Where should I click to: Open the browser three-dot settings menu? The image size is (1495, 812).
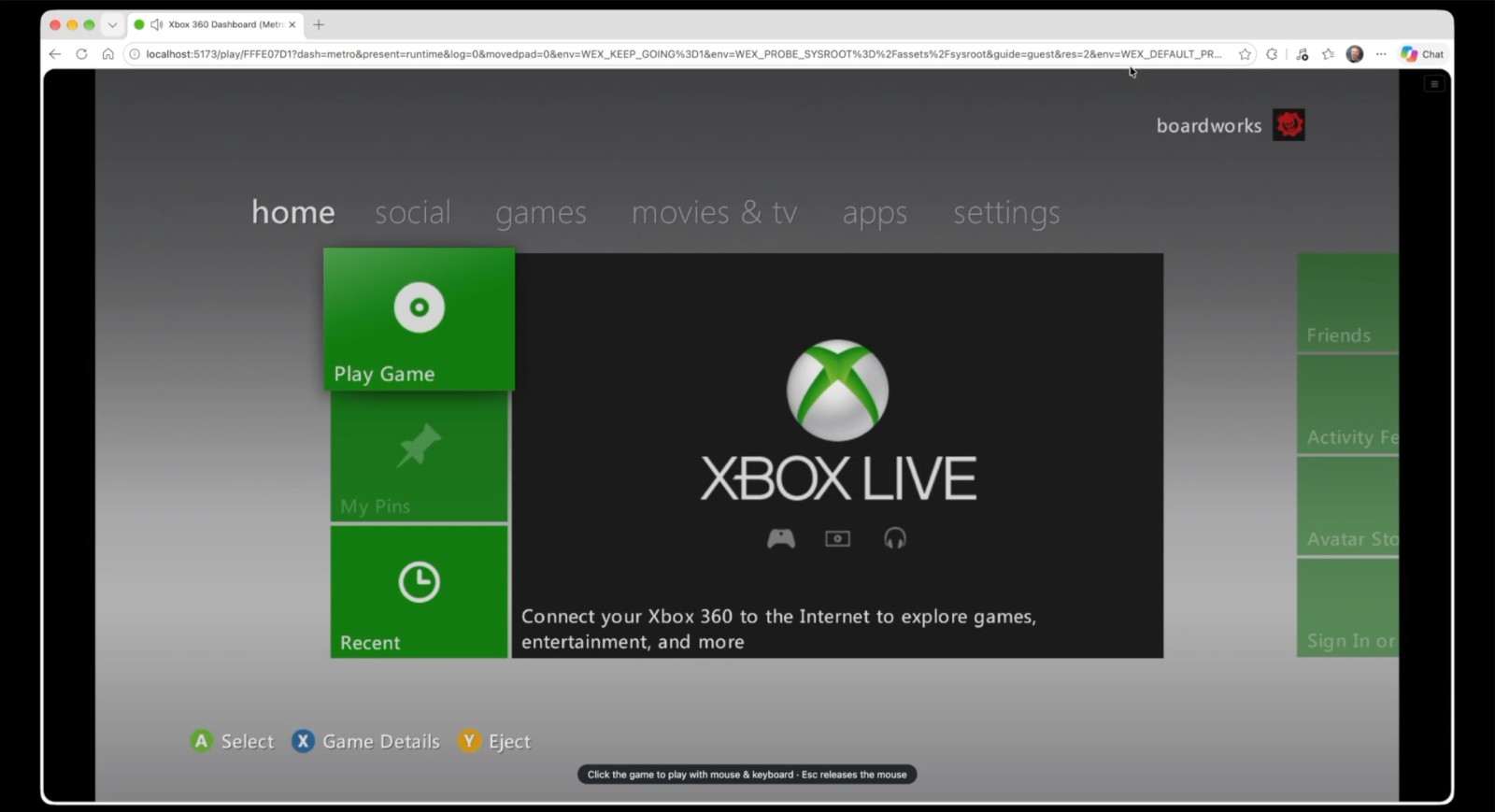1381,54
